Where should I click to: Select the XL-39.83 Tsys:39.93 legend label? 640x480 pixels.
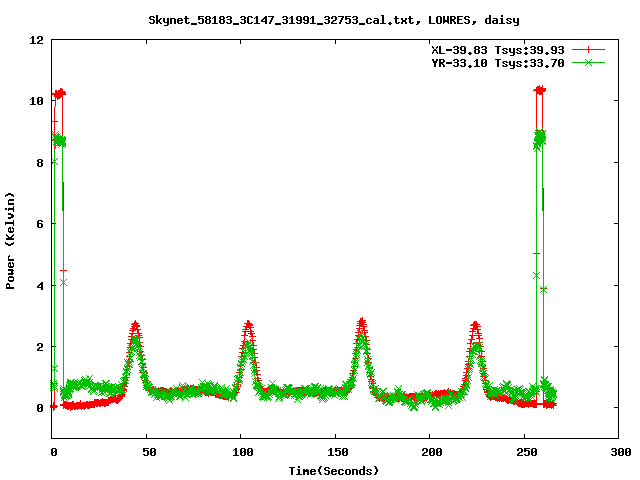[x=498, y=50]
